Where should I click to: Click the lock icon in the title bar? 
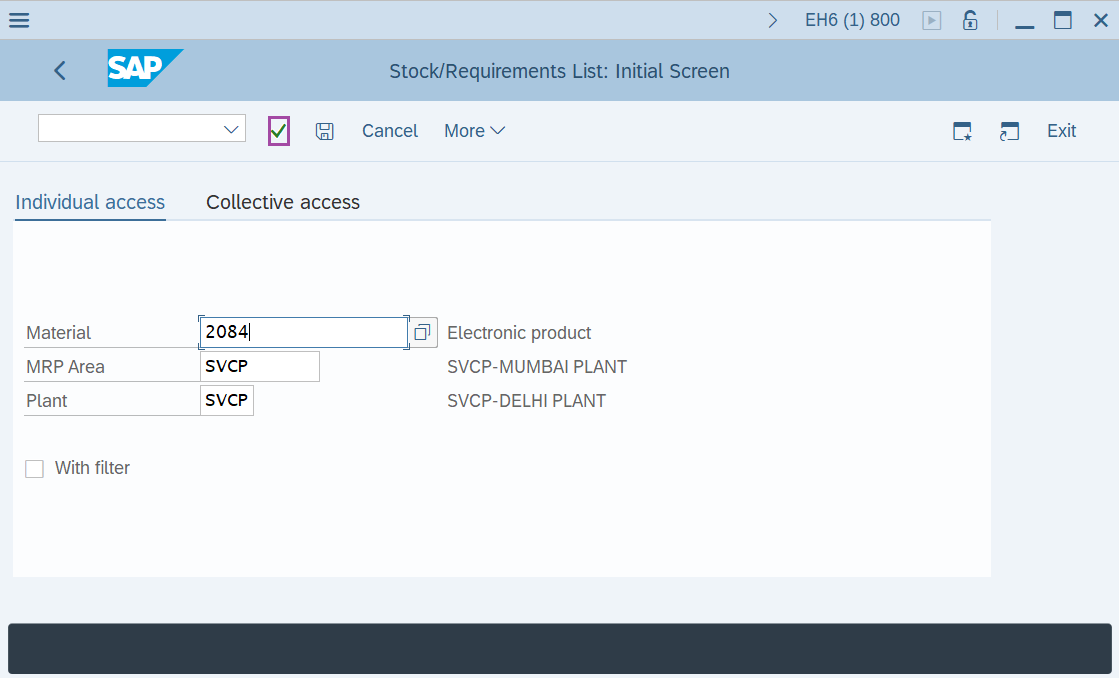pos(969,19)
